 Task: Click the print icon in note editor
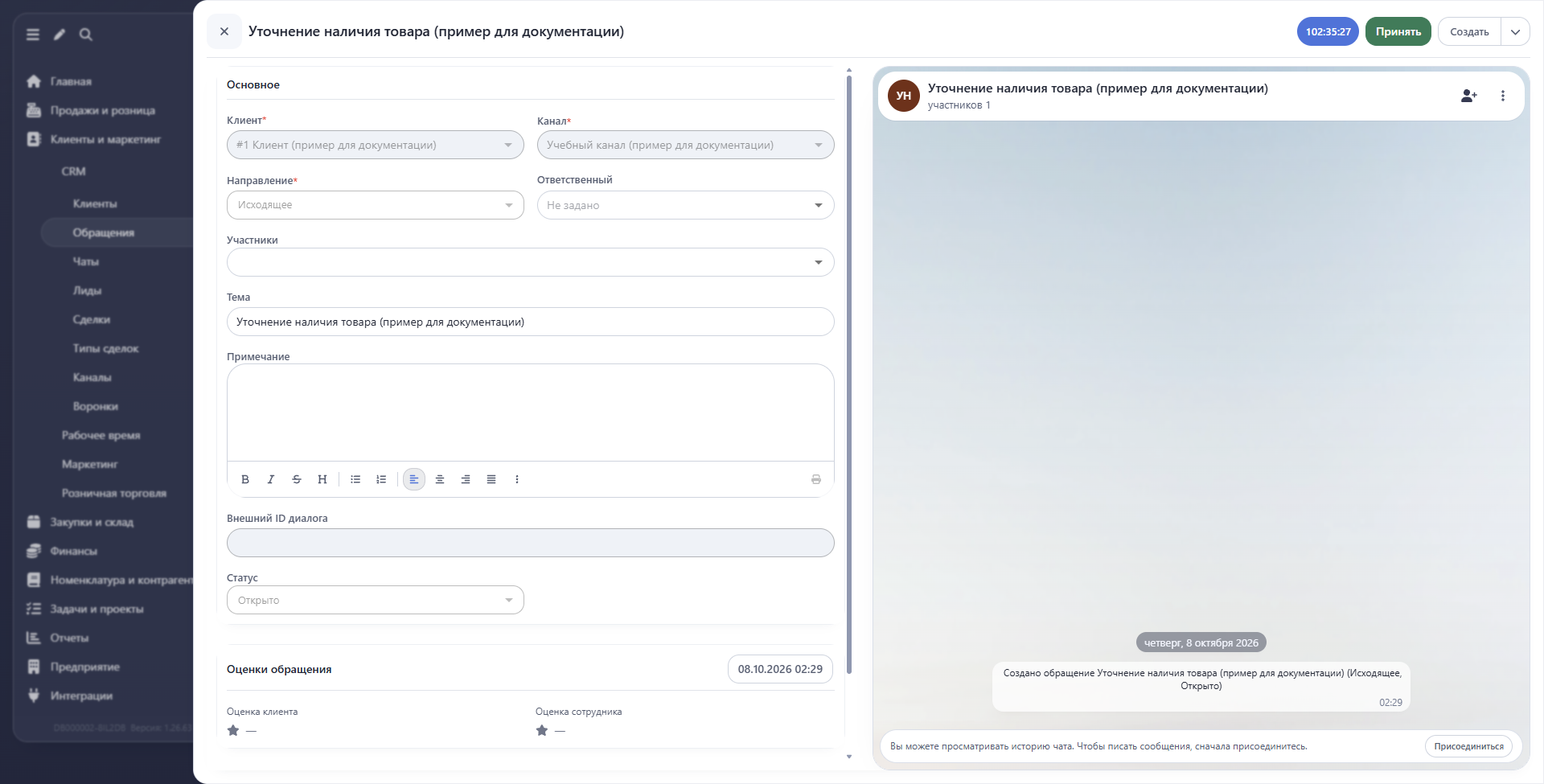[x=816, y=479]
